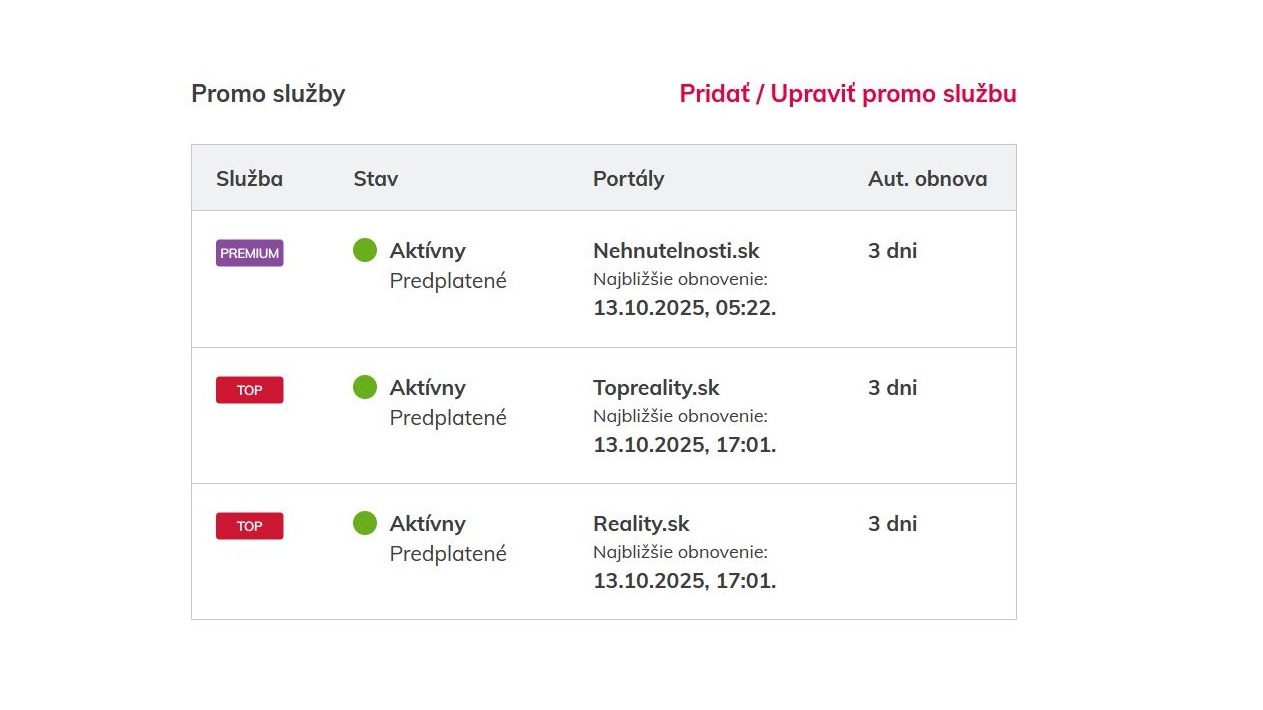This screenshot has width=1263, height=710.
Task: Click the Portály column header
Action: click(628, 179)
